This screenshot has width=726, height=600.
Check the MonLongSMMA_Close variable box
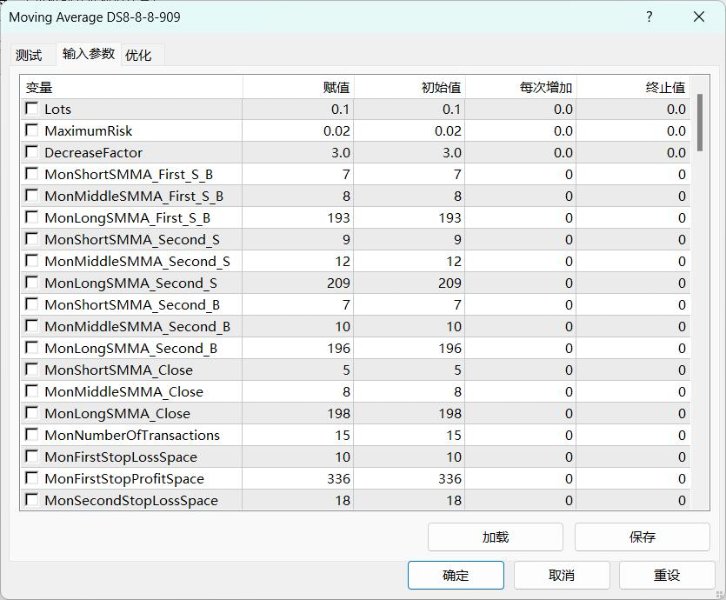[33, 414]
